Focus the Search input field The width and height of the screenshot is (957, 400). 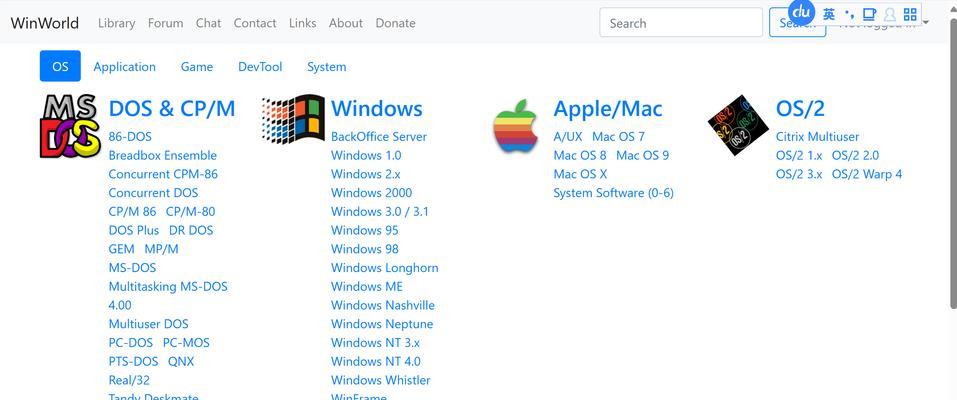[681, 23]
